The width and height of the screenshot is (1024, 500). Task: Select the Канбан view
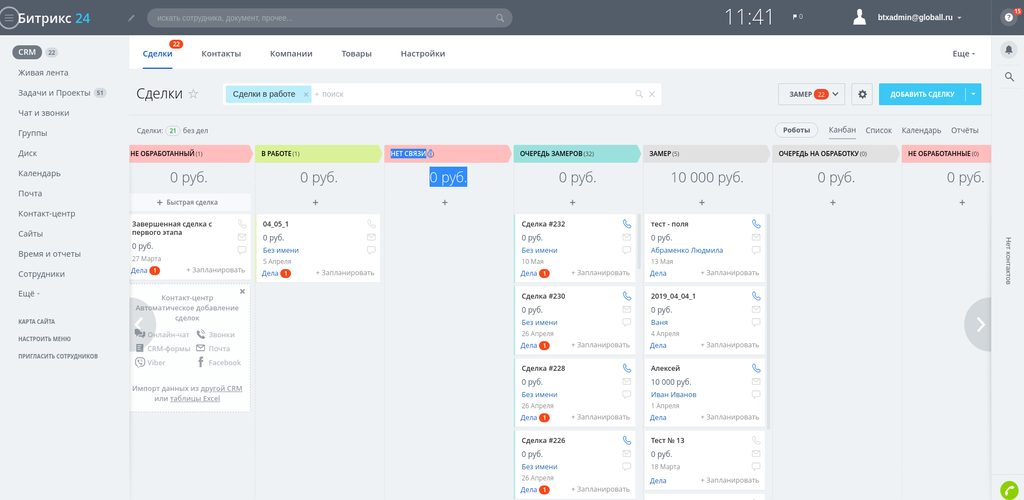pos(842,130)
